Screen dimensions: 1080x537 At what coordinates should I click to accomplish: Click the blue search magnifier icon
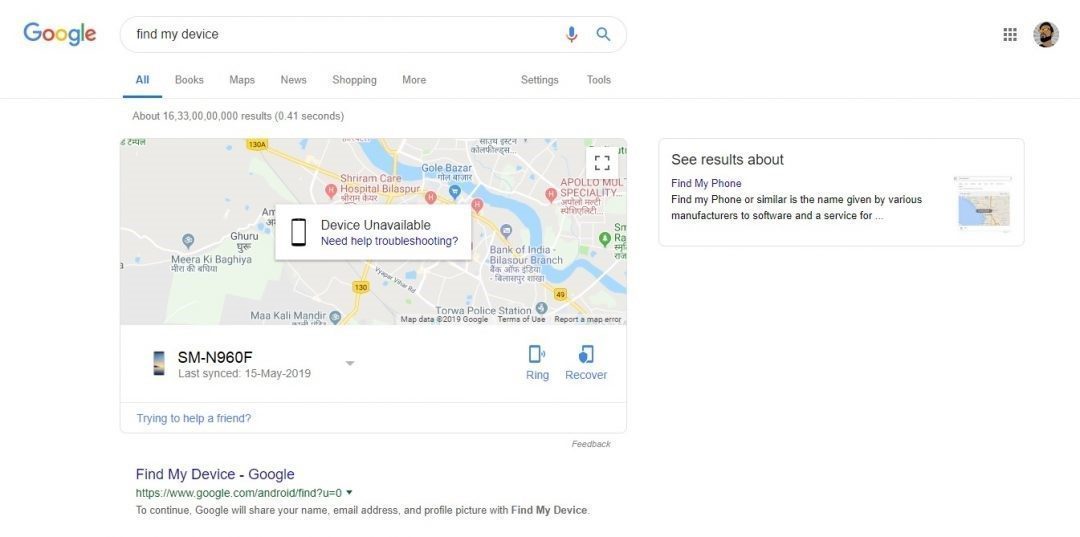coord(603,34)
